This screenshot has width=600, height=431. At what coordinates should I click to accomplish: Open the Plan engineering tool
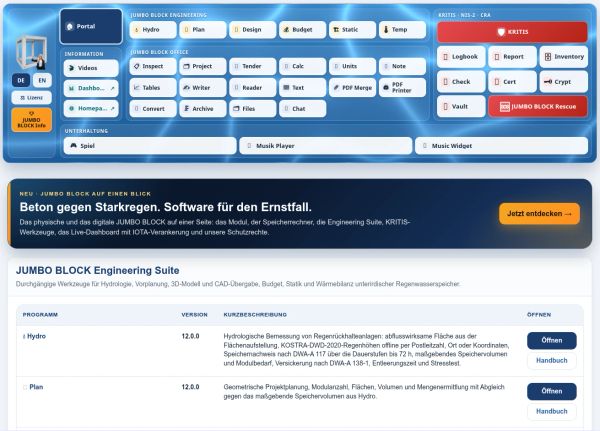point(203,29)
